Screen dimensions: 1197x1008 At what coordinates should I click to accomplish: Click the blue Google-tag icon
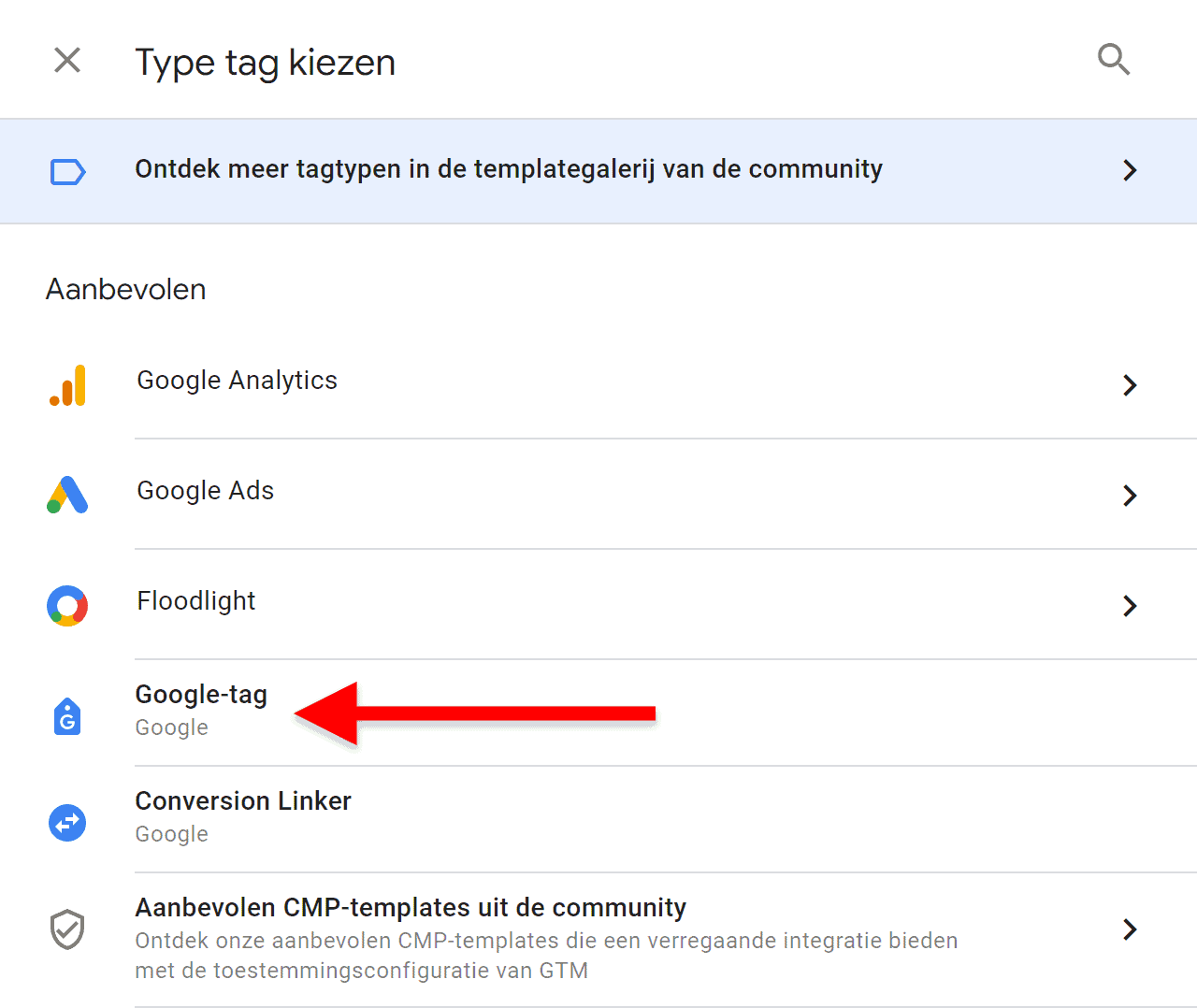click(x=67, y=716)
